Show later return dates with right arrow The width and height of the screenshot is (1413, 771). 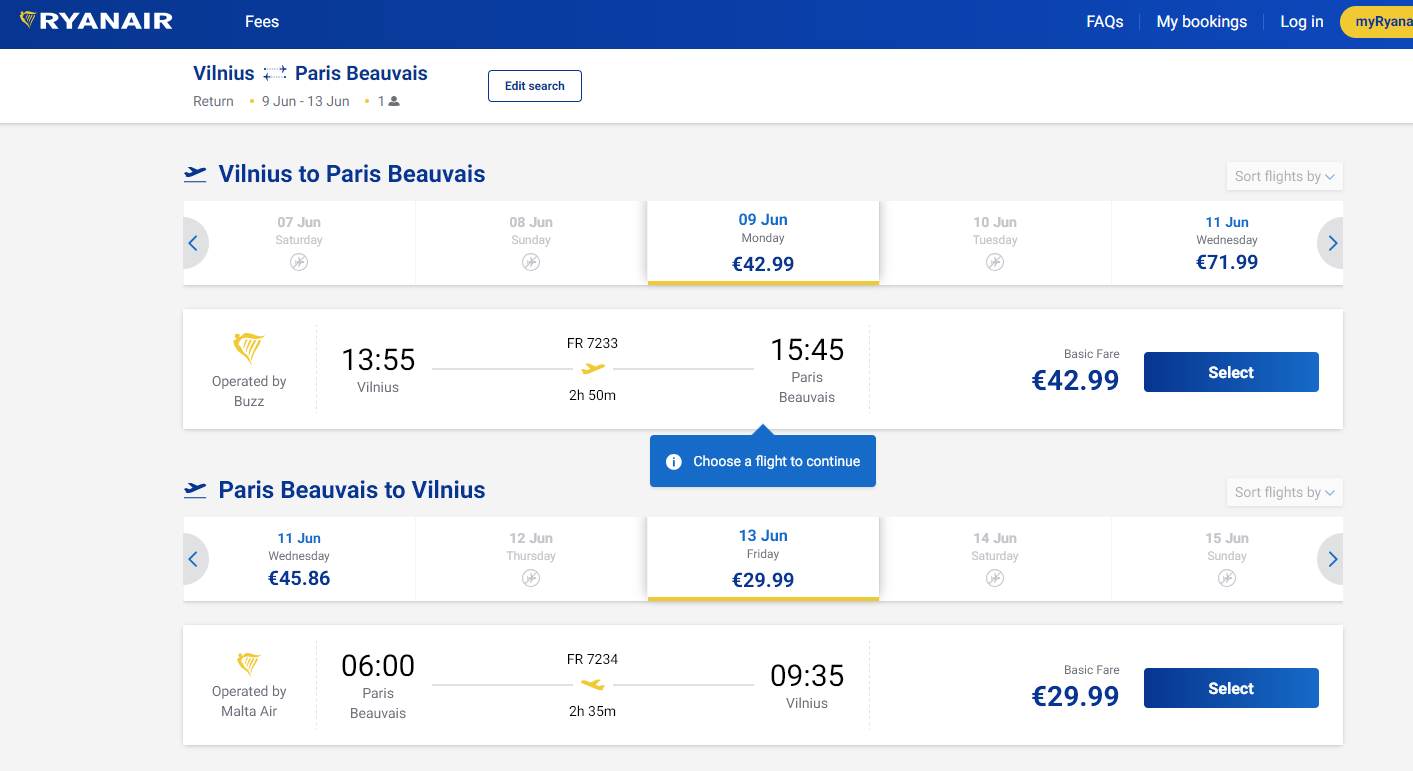pyautogui.click(x=1331, y=559)
